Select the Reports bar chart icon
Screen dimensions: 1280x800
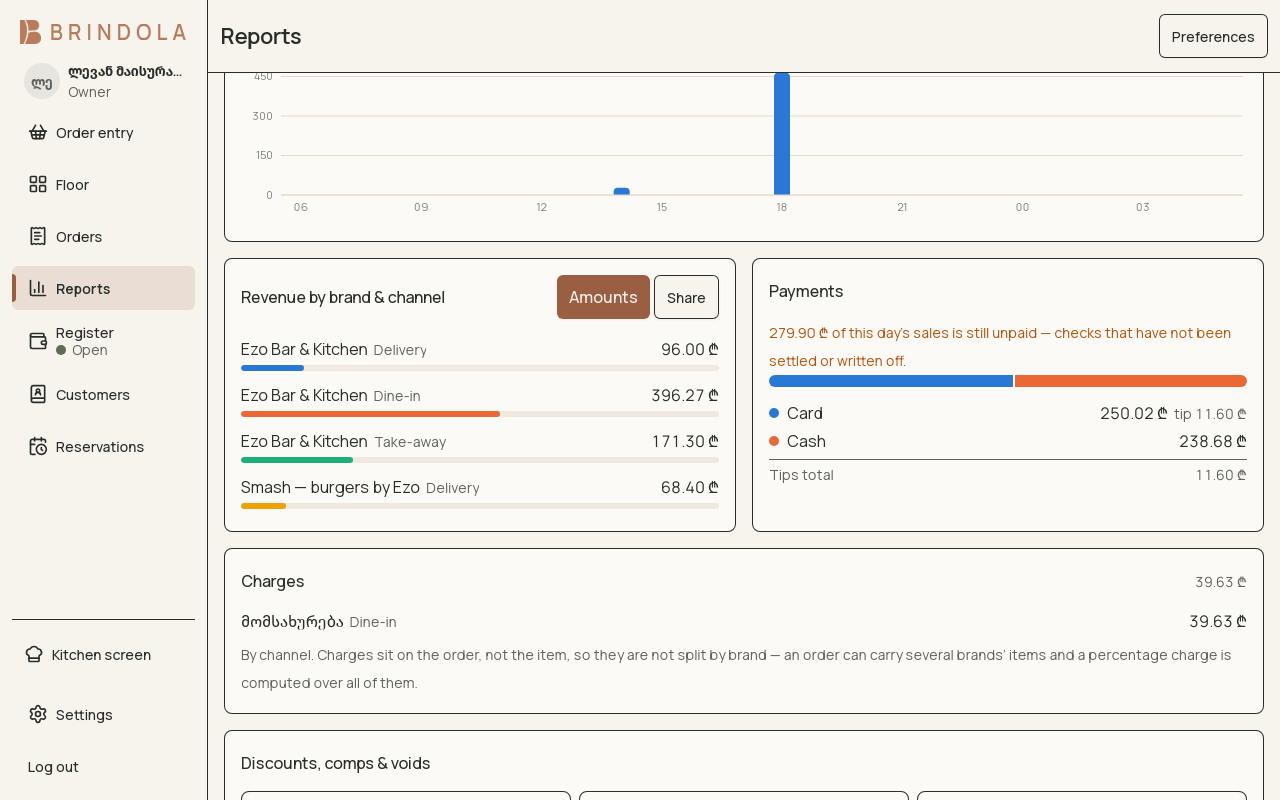(38, 288)
